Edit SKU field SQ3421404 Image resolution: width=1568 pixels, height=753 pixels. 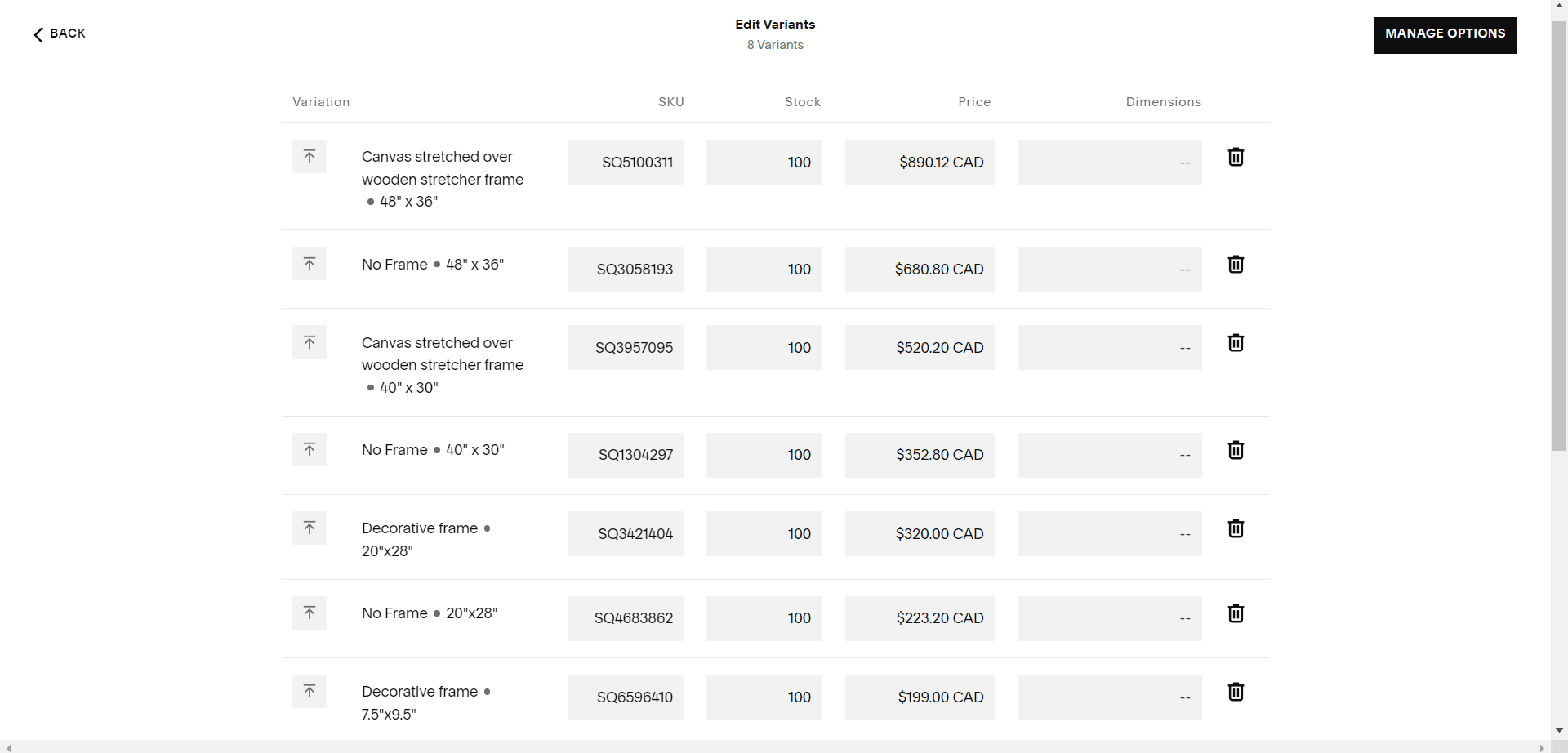click(x=626, y=533)
